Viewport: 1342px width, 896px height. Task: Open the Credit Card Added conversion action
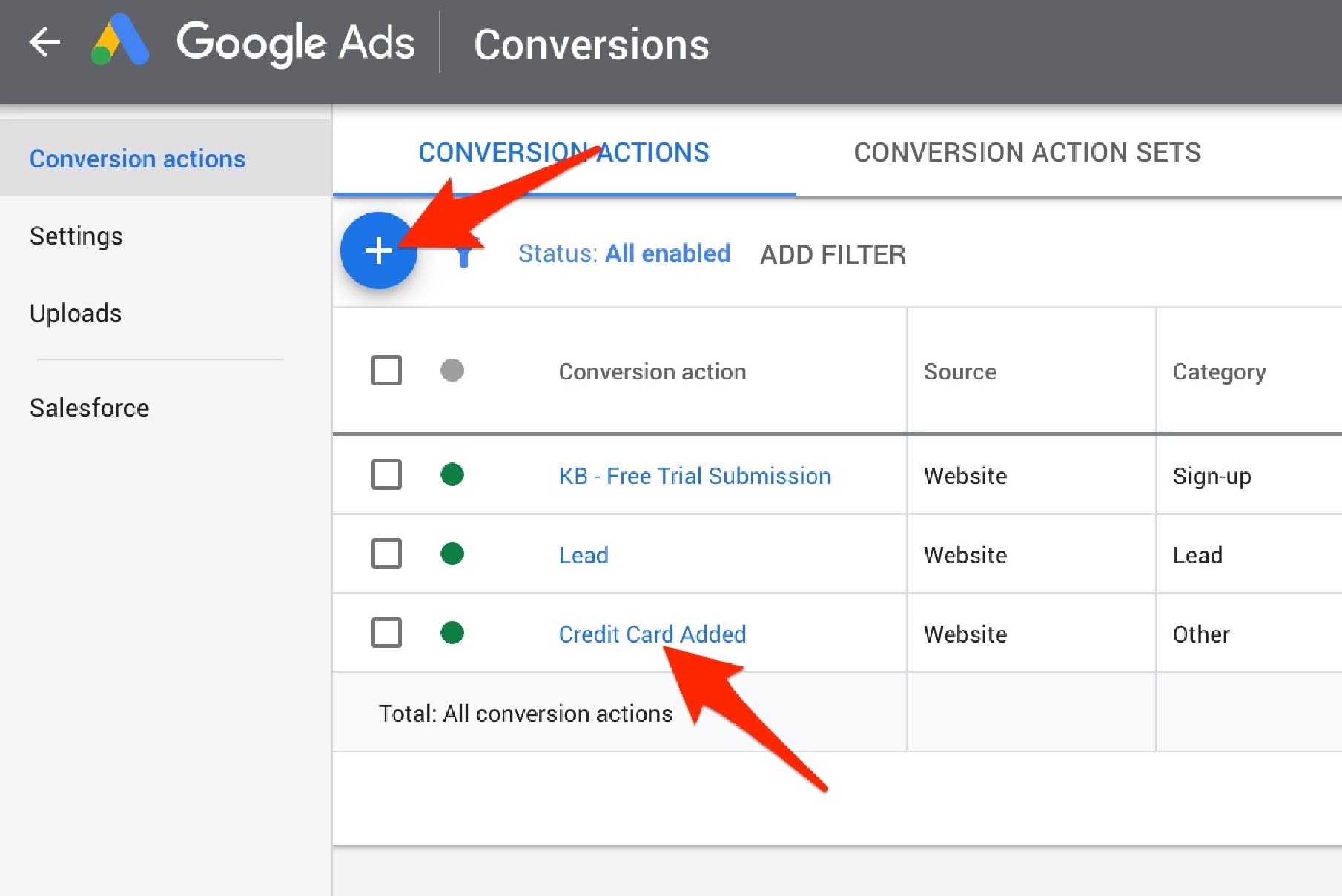[x=652, y=634]
